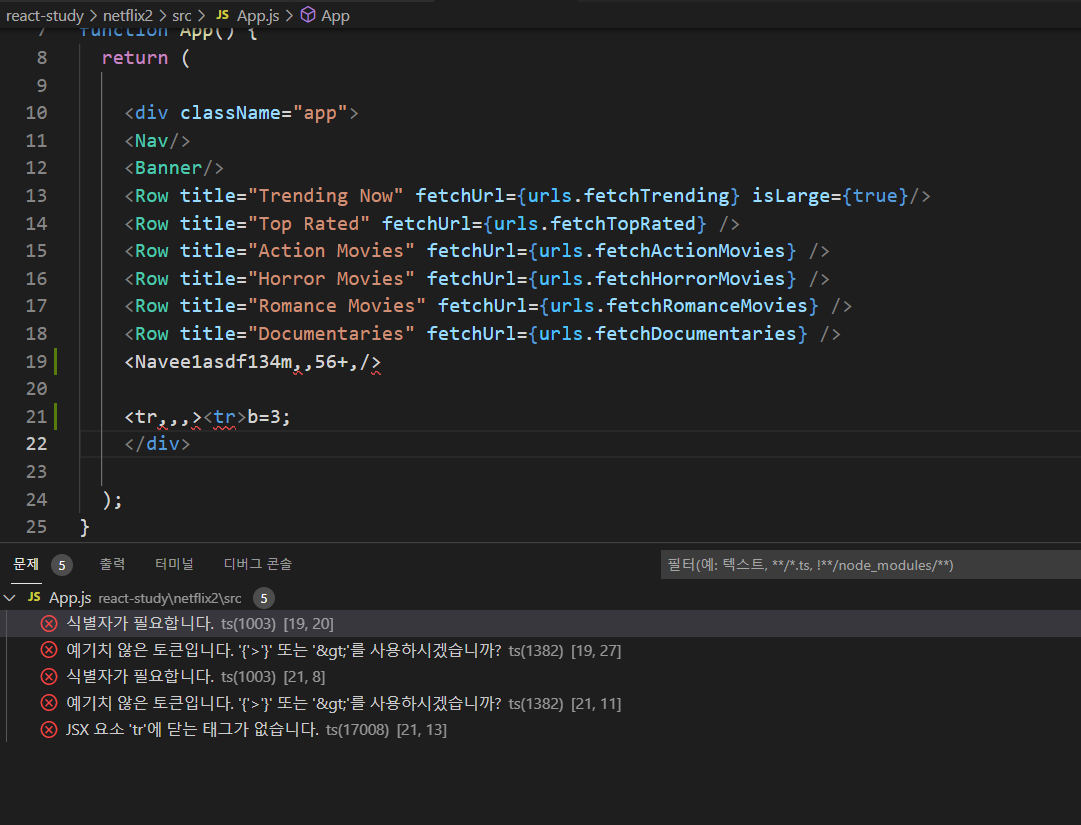
Task: Select the App symbol breadcrumb
Action: 335,15
